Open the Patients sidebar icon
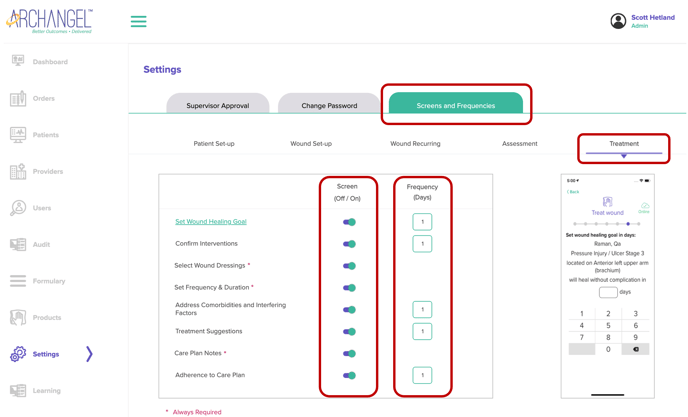 pyautogui.click(x=18, y=135)
